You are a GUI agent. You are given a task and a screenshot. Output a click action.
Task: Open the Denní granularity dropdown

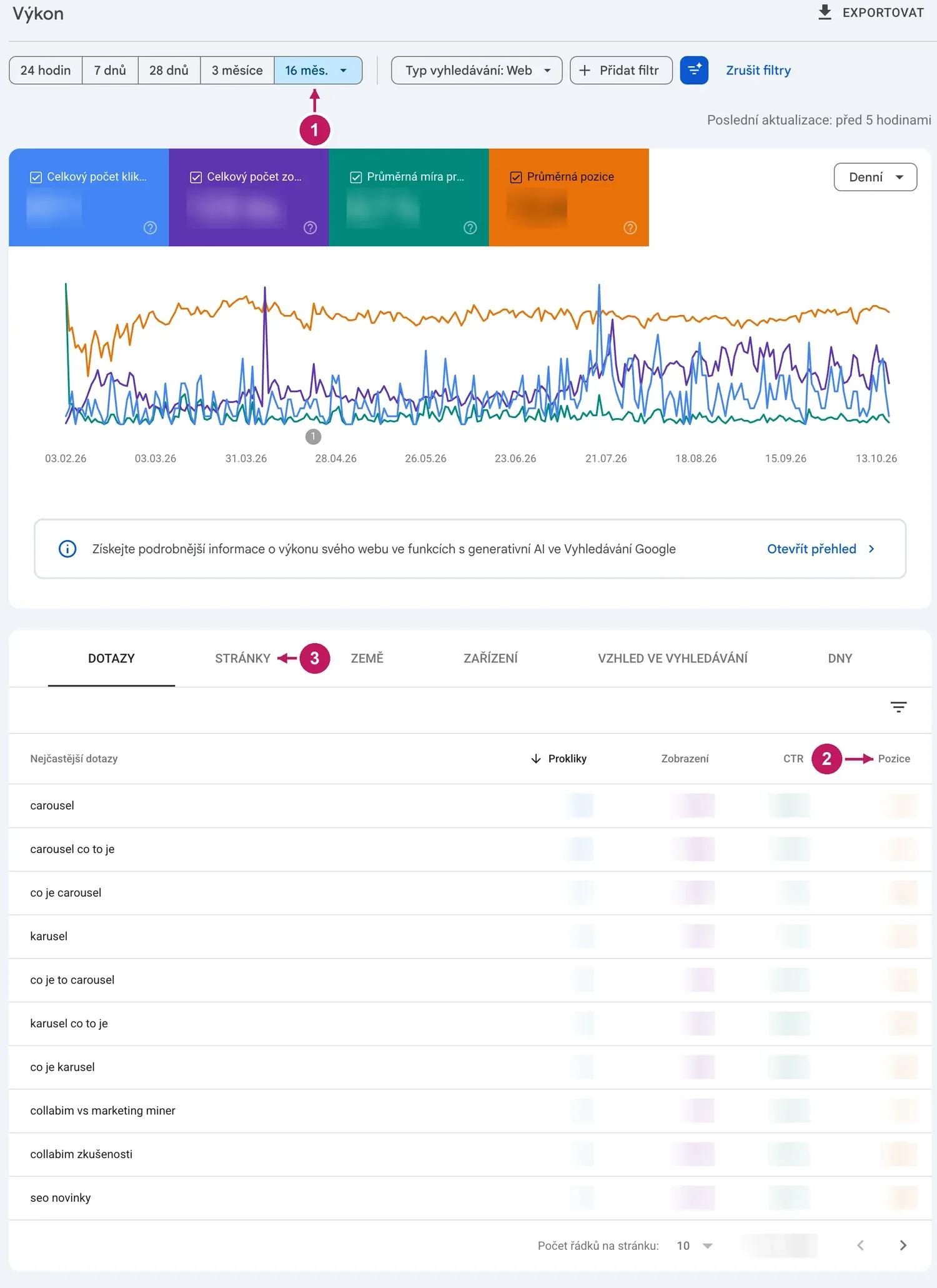point(875,177)
